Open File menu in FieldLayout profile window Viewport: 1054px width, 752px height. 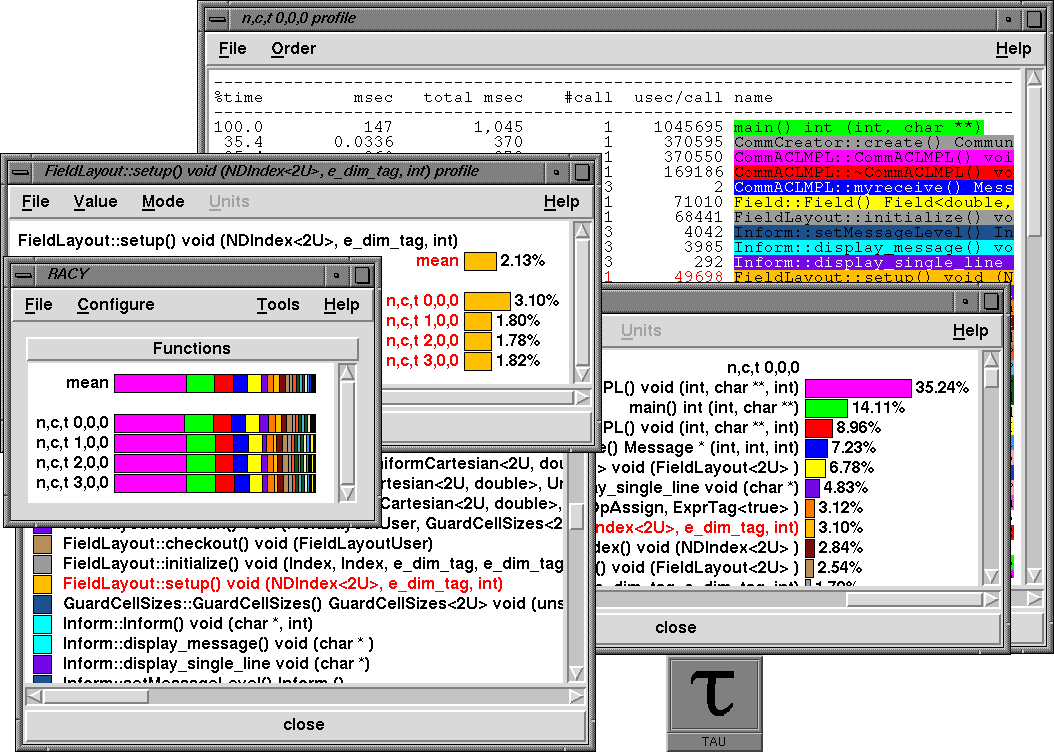tap(36, 202)
